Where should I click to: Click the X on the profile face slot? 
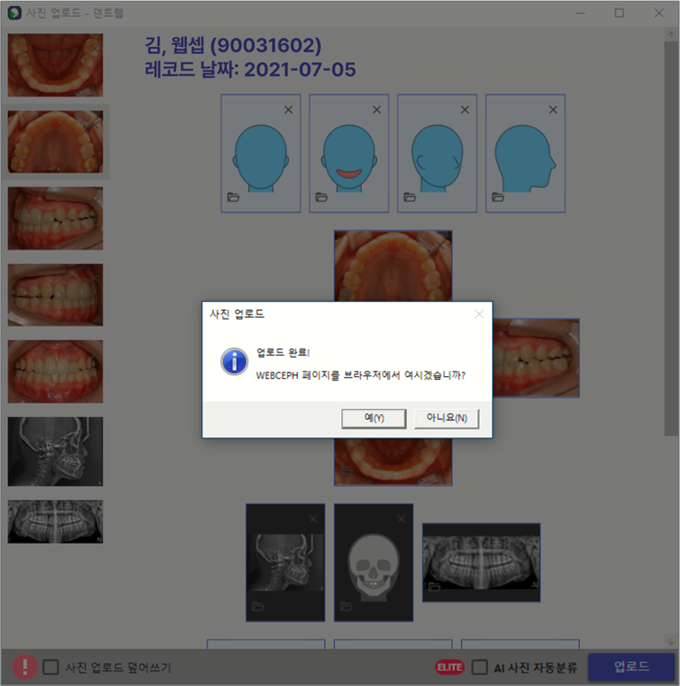(553, 109)
